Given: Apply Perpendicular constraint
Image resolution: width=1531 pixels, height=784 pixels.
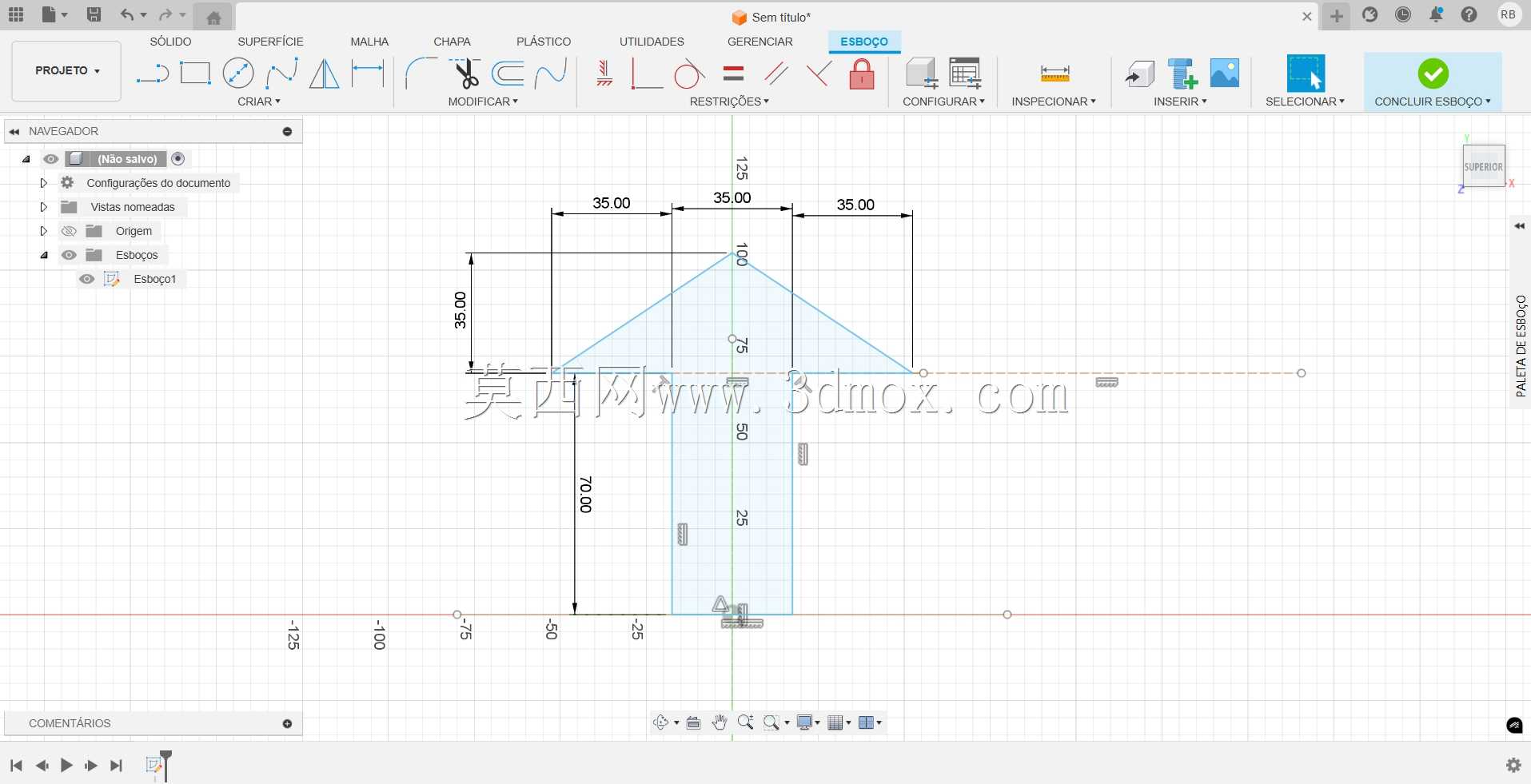Looking at the screenshot, I should [647, 74].
